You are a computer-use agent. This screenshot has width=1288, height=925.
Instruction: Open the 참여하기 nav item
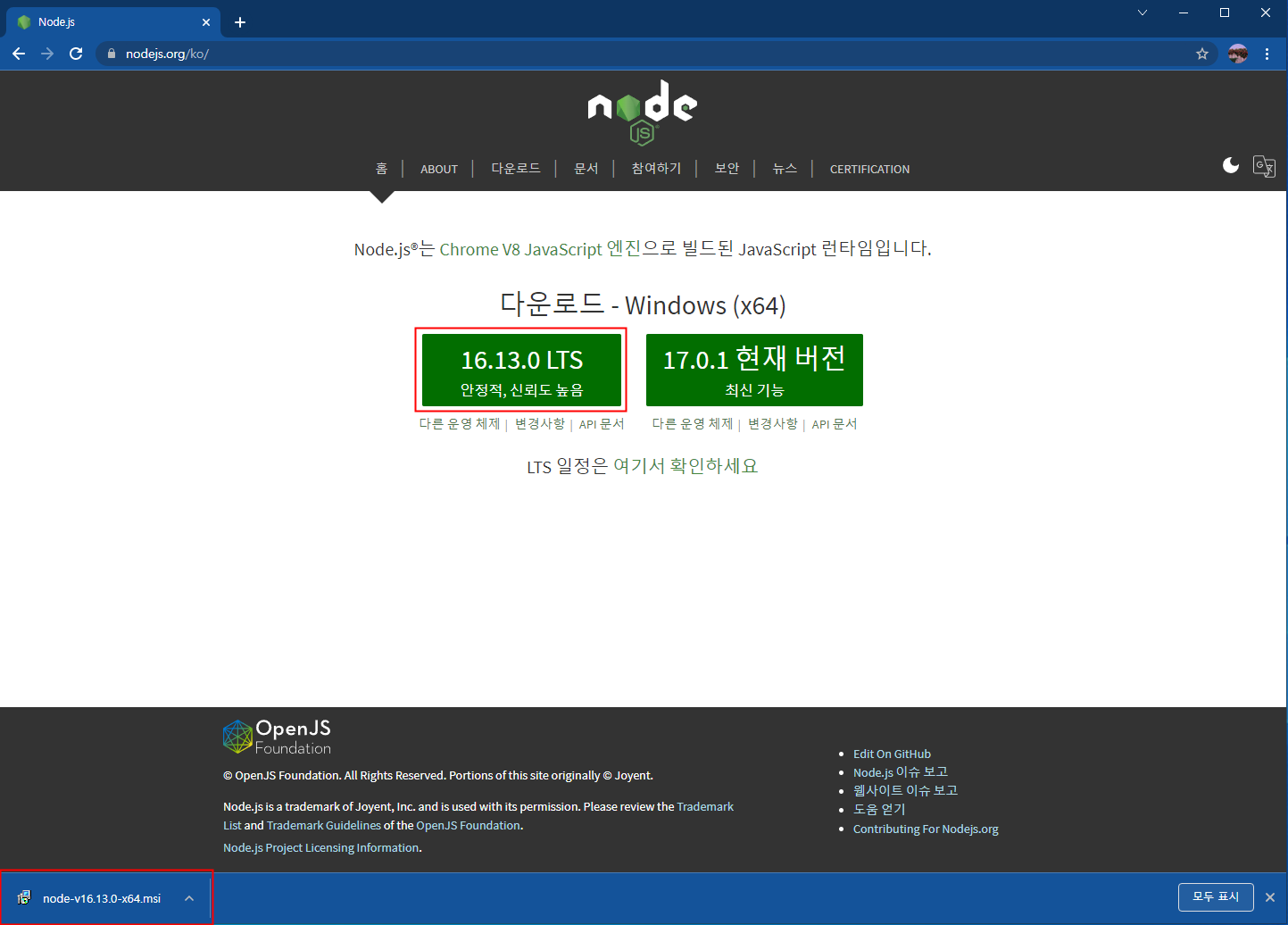coord(656,168)
